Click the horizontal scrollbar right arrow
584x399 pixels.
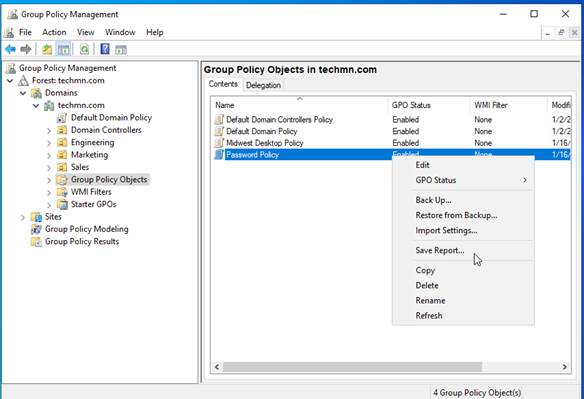565,367
